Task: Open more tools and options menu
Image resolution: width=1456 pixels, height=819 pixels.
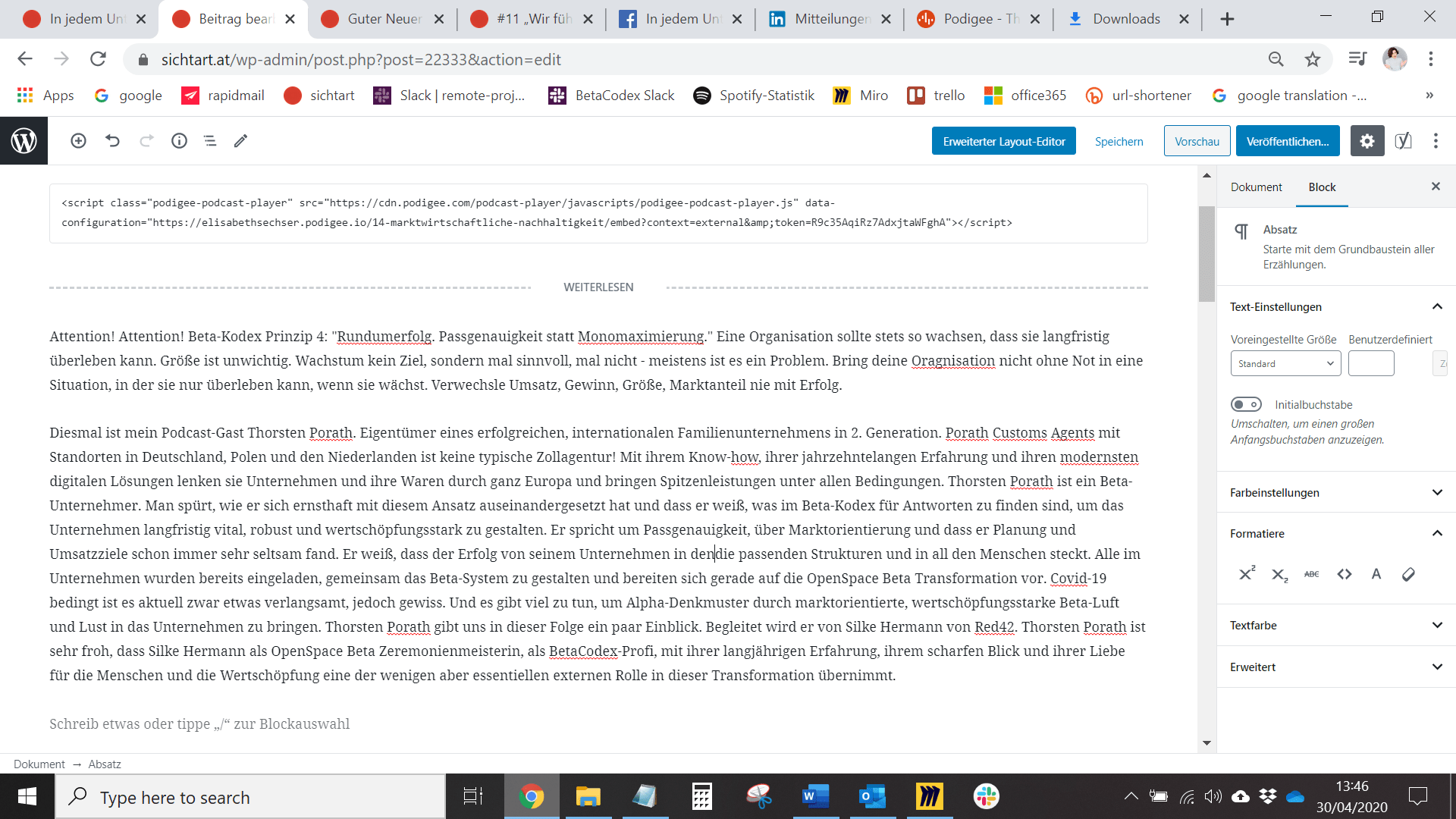Action: (x=1436, y=141)
